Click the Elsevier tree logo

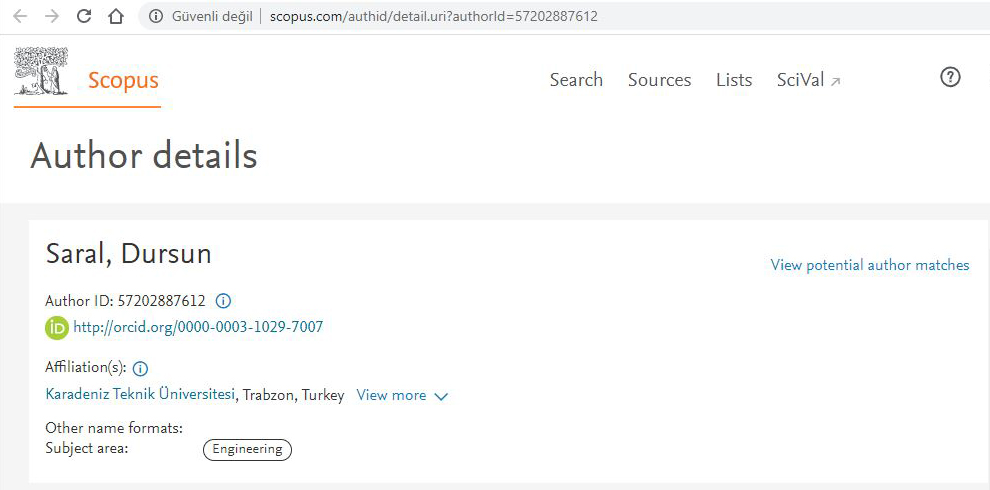(41, 72)
